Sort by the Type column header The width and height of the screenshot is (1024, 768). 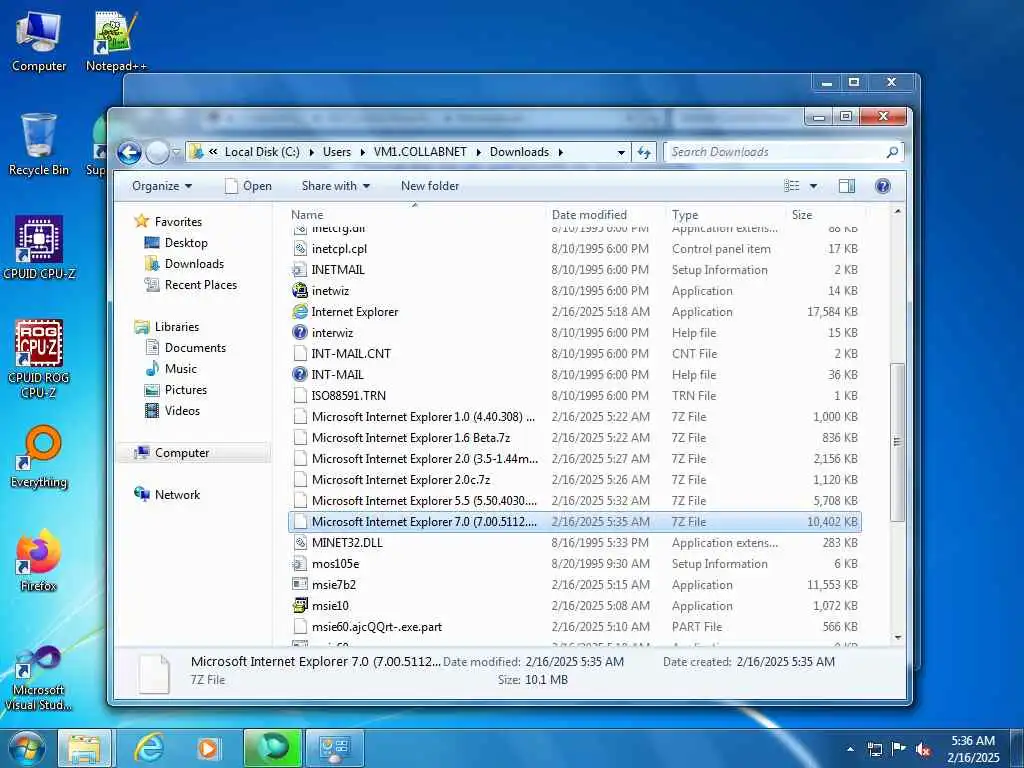tap(725, 214)
